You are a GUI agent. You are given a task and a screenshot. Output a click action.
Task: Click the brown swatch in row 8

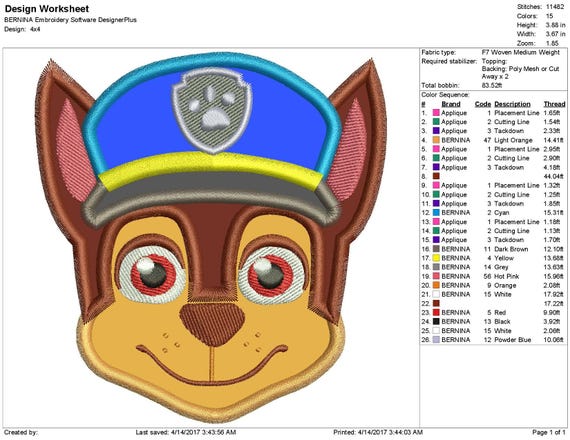[x=436, y=176]
